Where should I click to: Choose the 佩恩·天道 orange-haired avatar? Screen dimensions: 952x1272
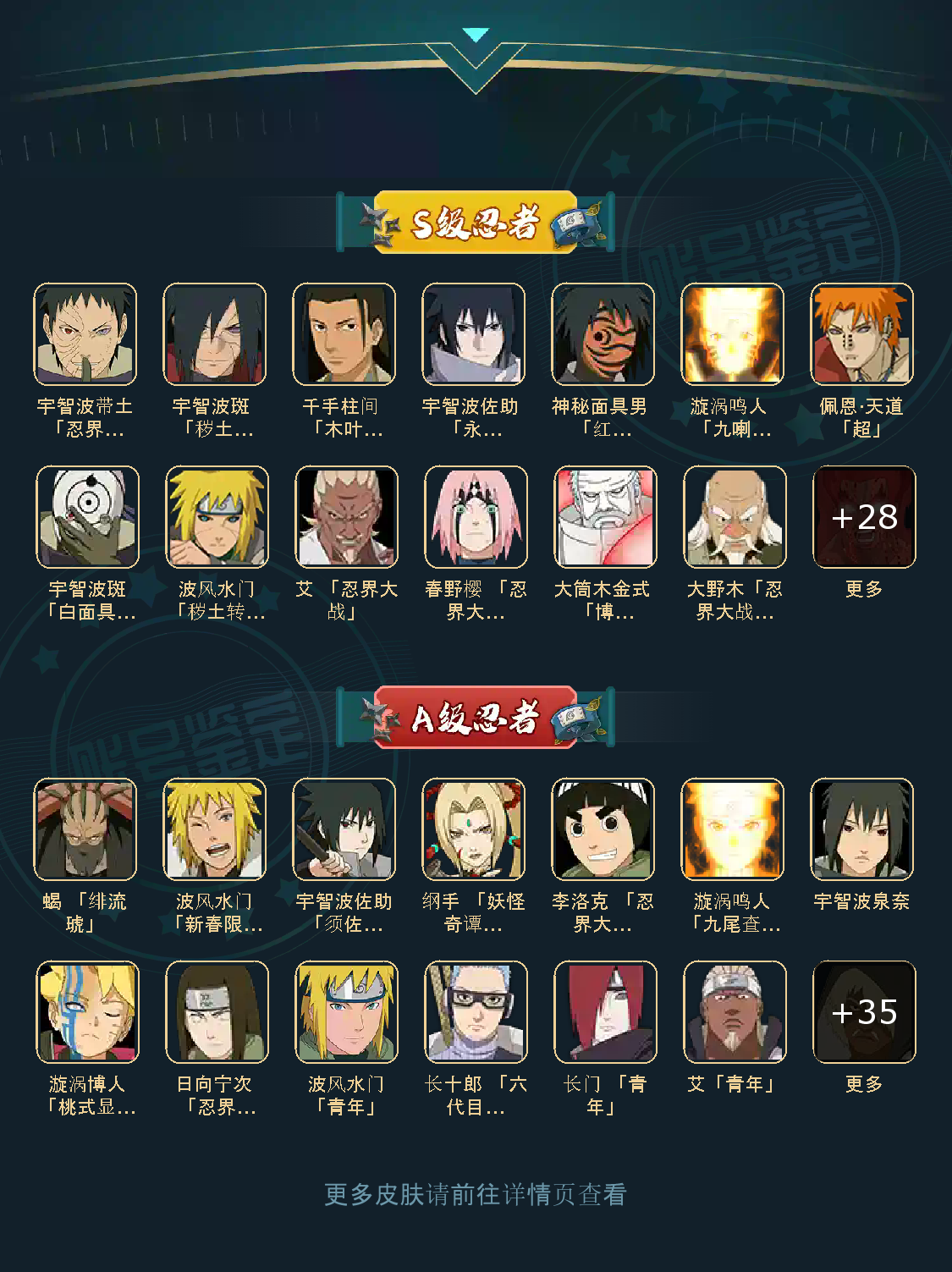pos(861,333)
